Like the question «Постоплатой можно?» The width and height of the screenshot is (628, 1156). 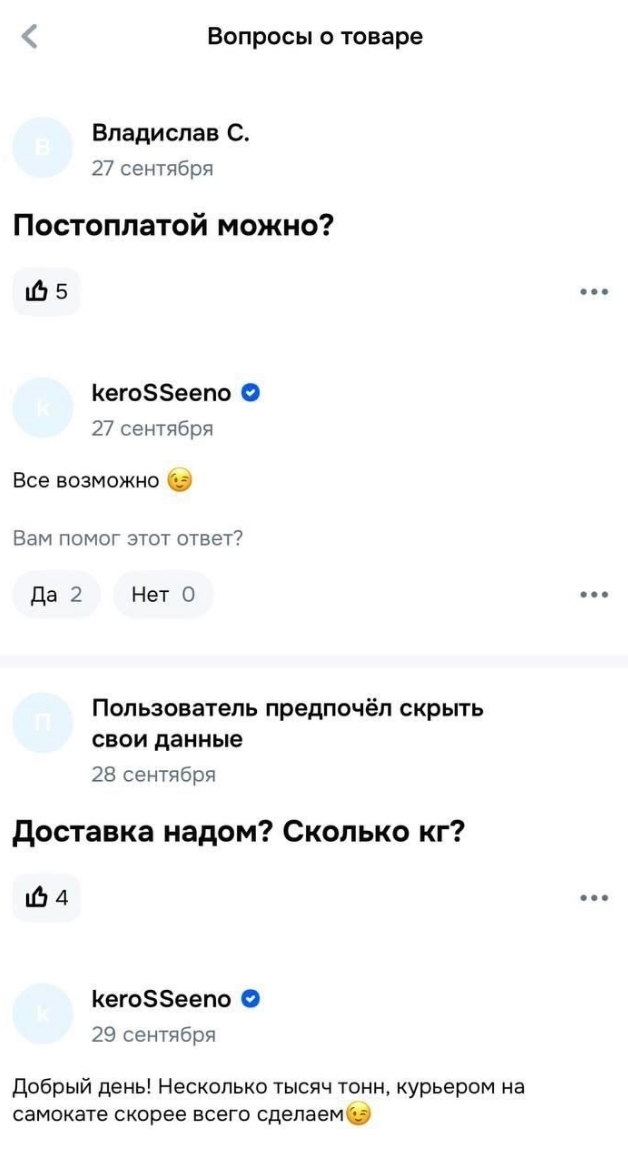[x=46, y=291]
